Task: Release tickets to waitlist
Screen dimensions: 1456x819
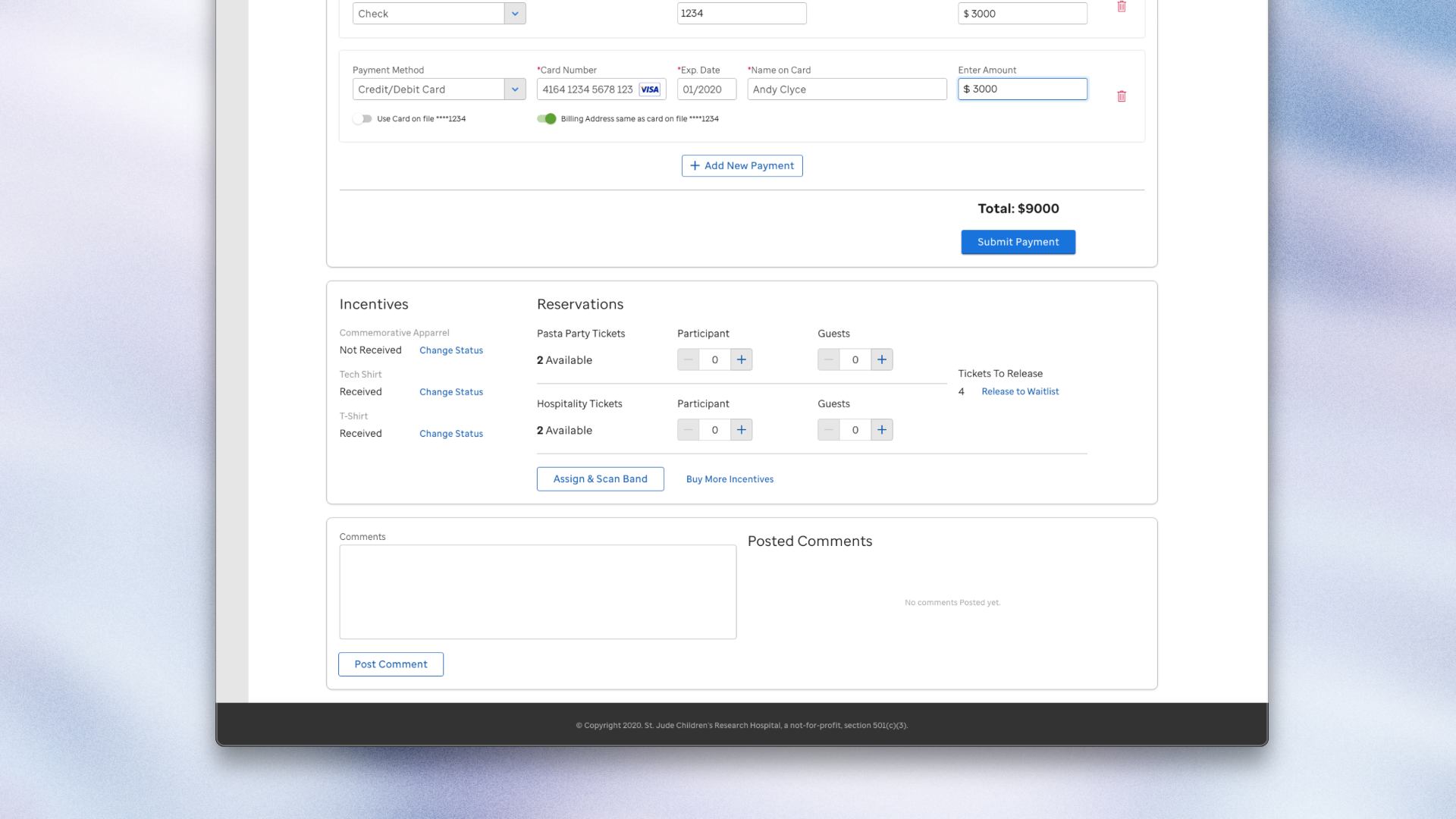Action: coord(1019,391)
